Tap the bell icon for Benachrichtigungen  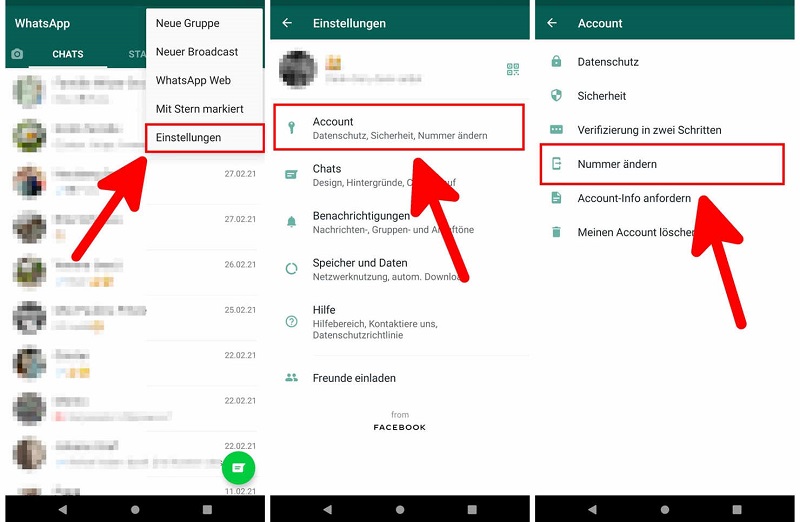pyautogui.click(x=291, y=221)
